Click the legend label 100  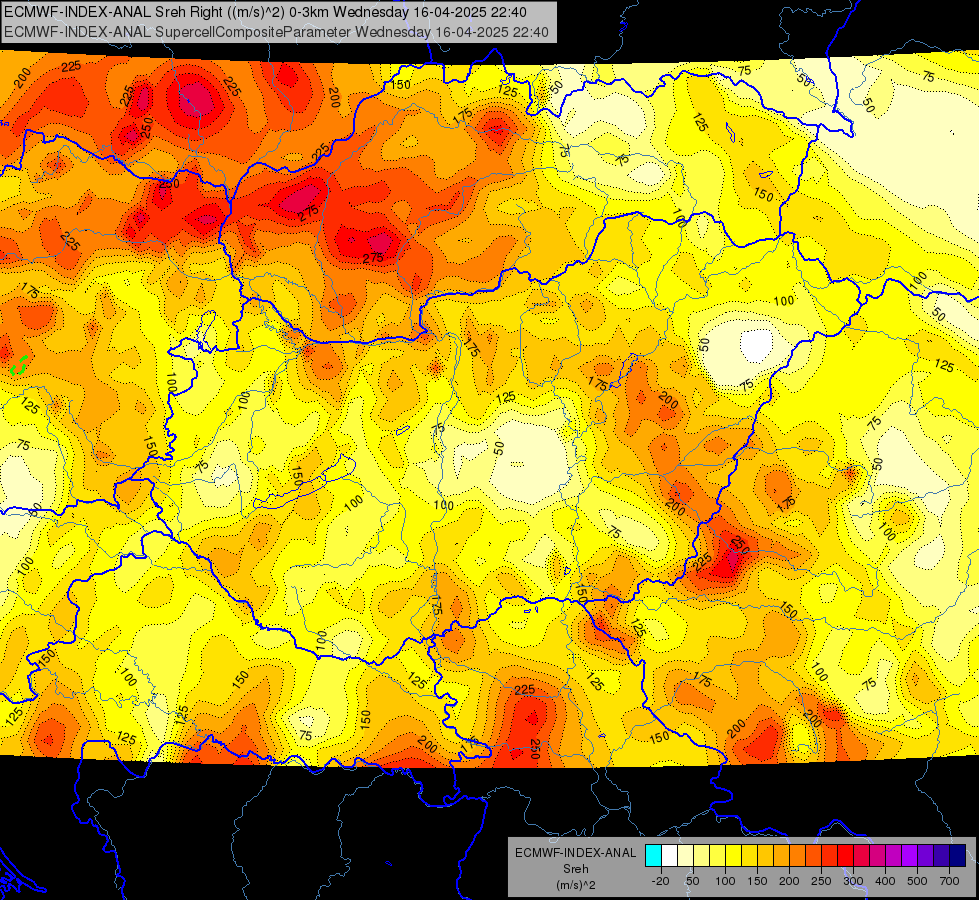click(725, 881)
